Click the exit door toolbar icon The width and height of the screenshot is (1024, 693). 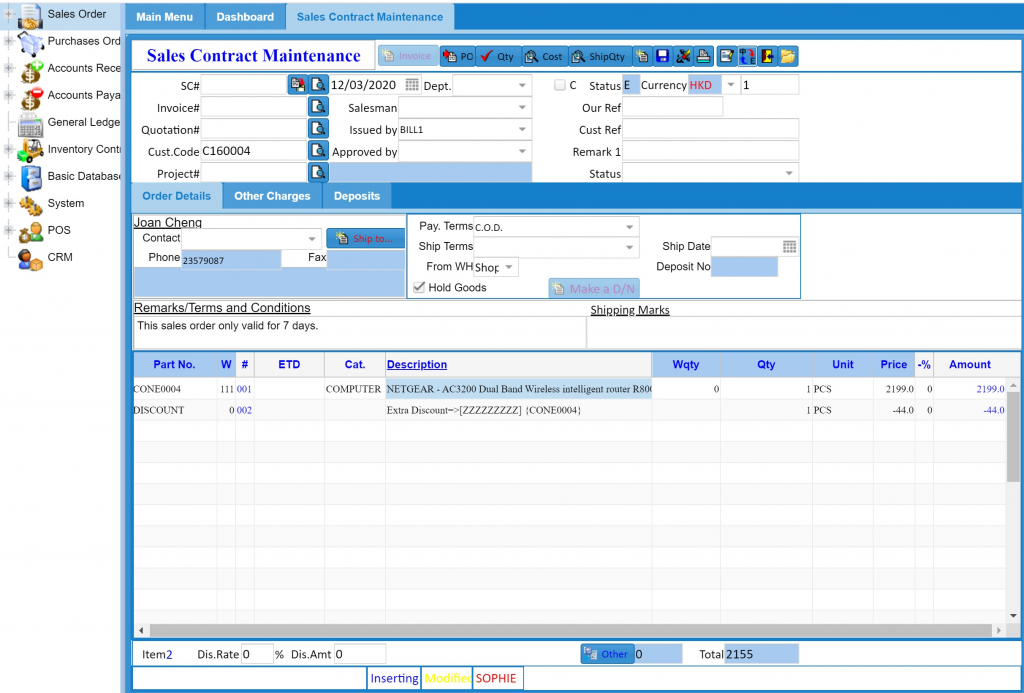click(x=767, y=56)
